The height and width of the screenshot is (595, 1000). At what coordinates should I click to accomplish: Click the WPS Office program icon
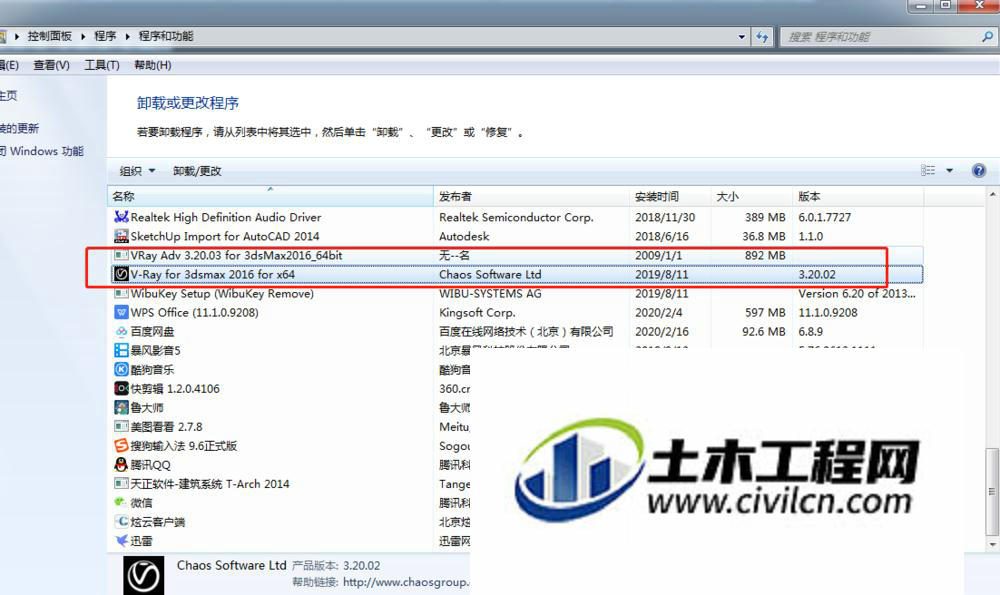point(121,312)
